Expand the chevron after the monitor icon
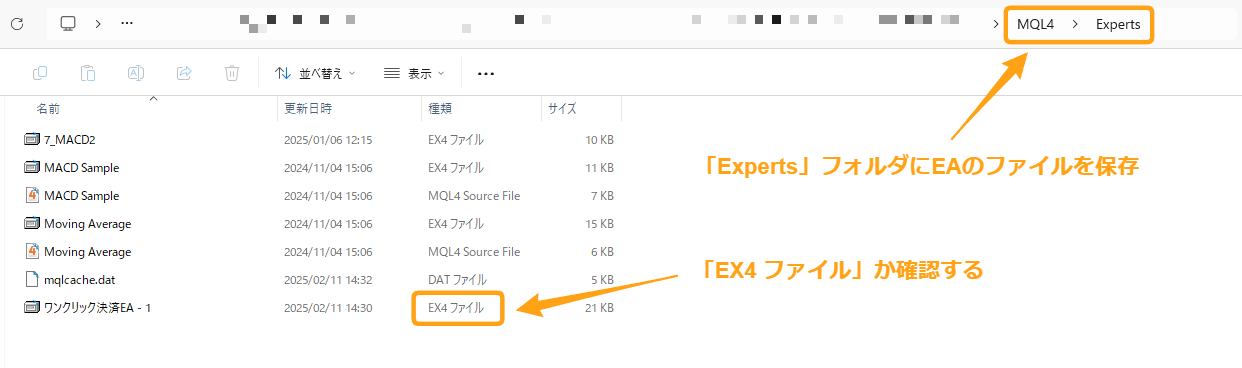 pyautogui.click(x=98, y=23)
